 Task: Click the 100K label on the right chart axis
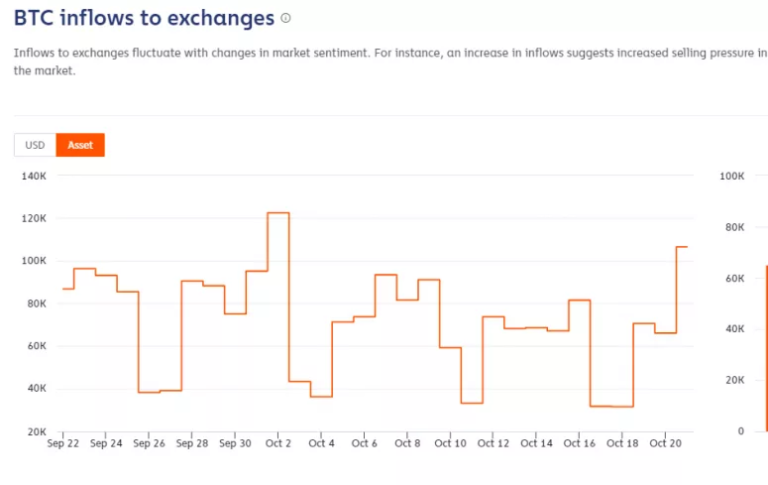732,176
